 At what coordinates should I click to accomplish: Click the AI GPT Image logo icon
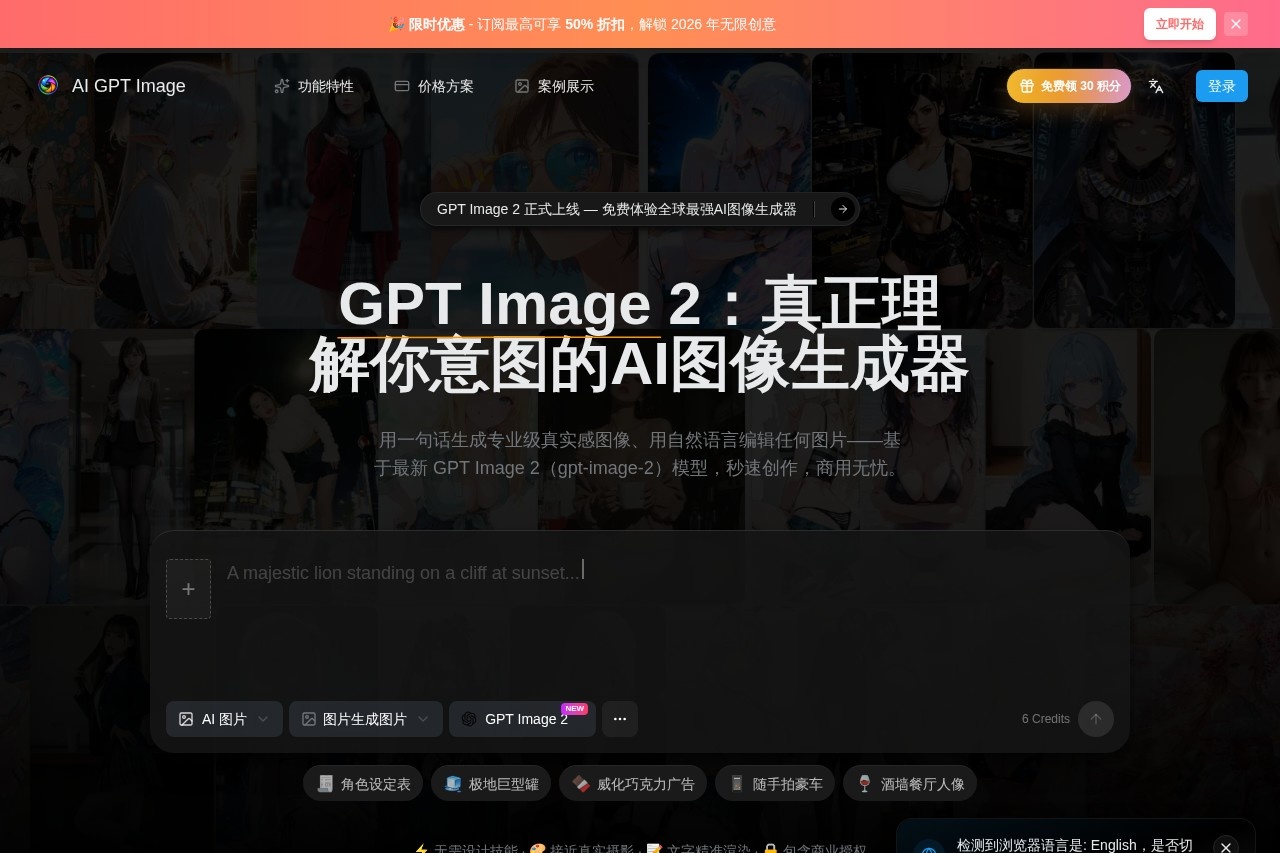(48, 85)
